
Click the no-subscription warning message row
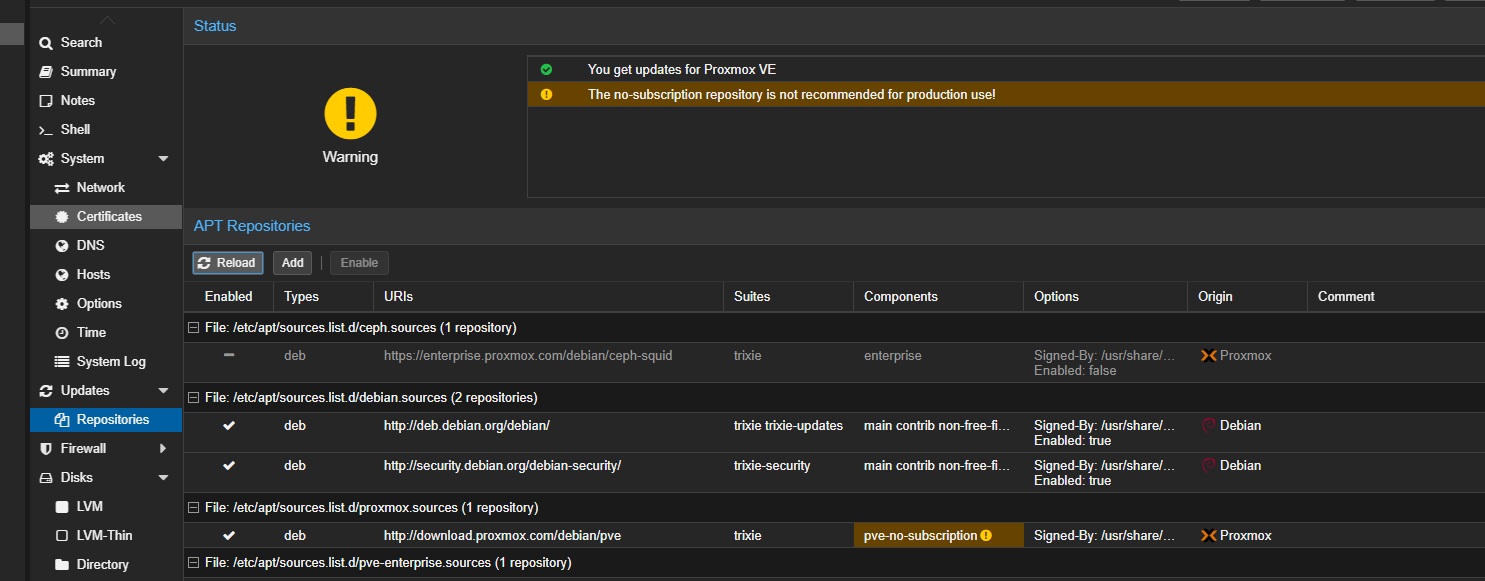[1006, 95]
